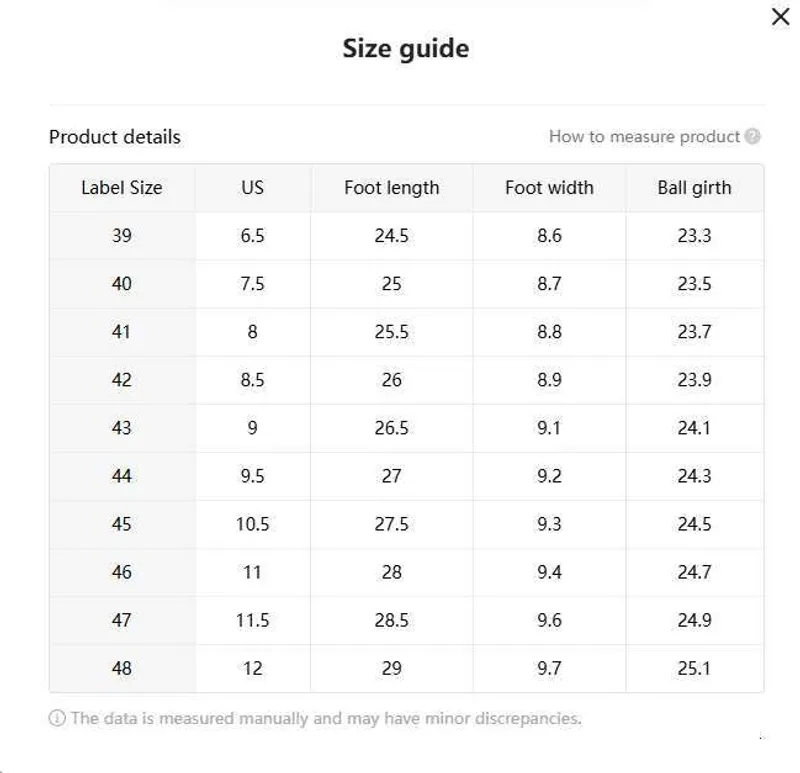Click the manual measurement disclaimer text
Viewport: 800px width, 773px height.
[x=326, y=718]
